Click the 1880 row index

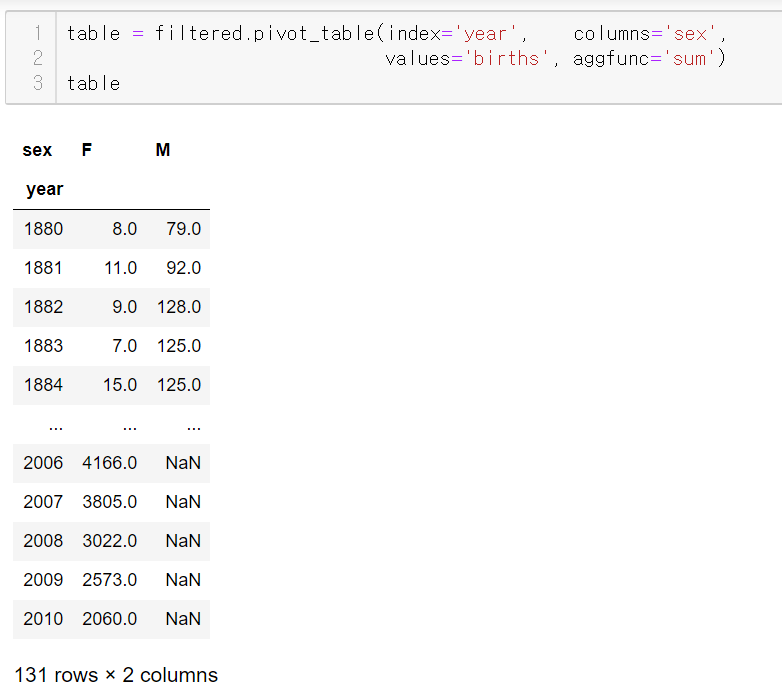43,229
